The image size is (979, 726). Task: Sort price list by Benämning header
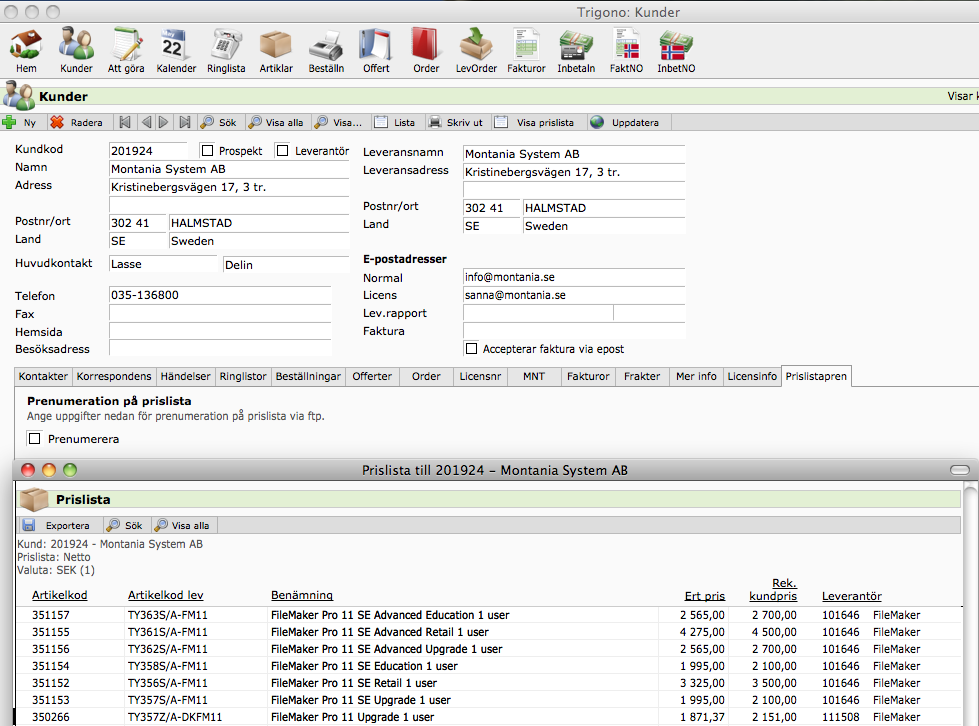click(302, 596)
